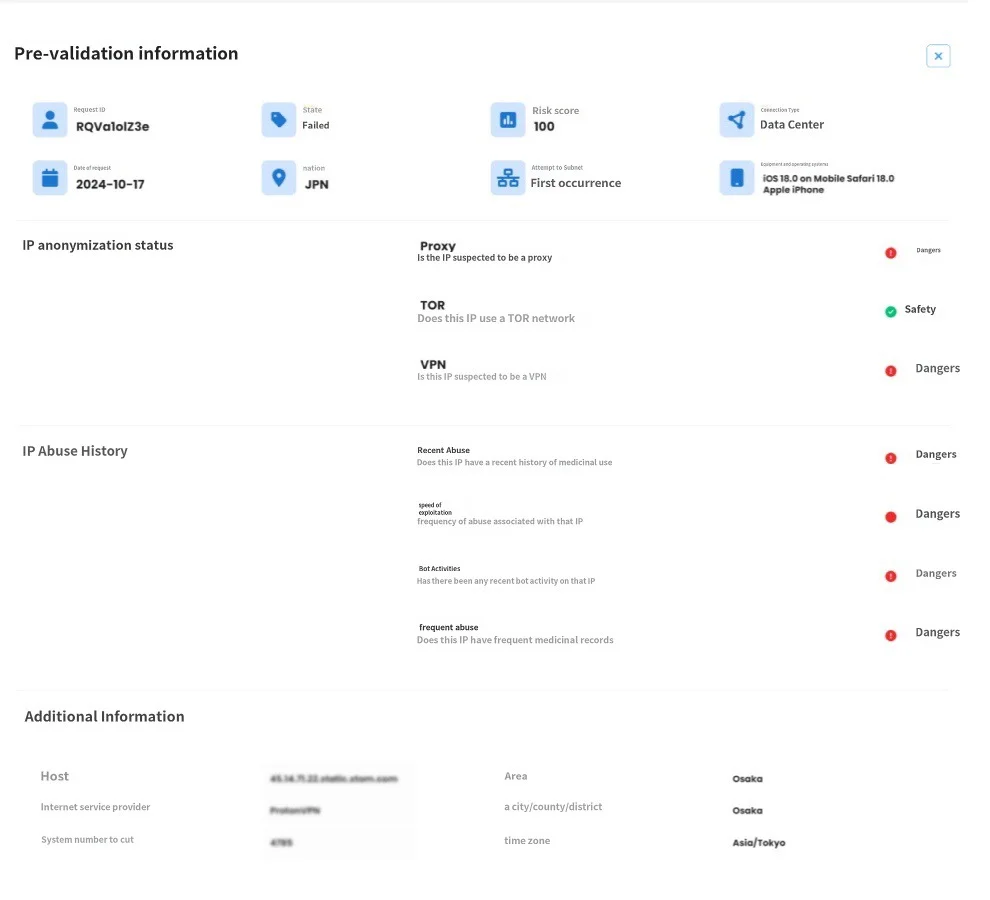Click the Request ID person icon
Screen dimensions: 990x900
[x=50, y=120]
